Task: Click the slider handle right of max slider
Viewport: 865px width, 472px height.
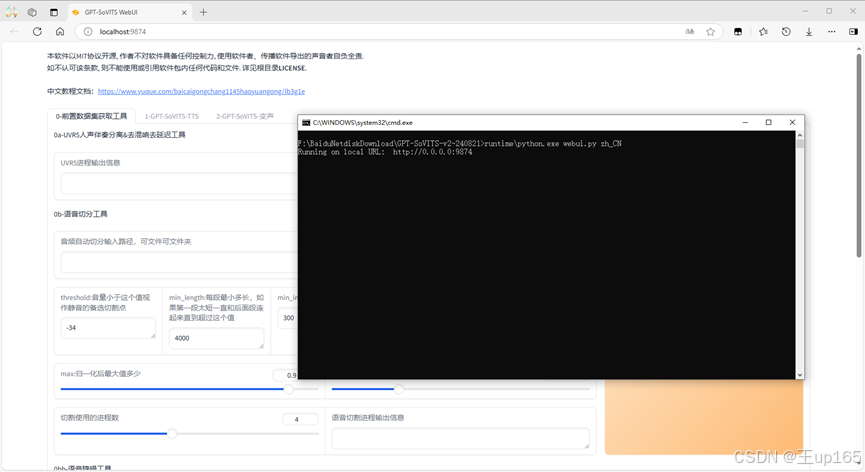Action: pos(399,389)
